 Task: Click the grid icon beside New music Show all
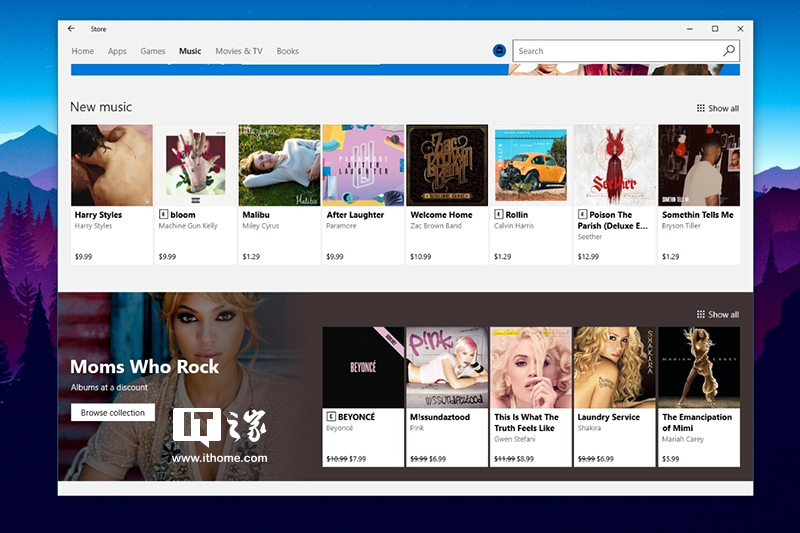click(x=701, y=108)
